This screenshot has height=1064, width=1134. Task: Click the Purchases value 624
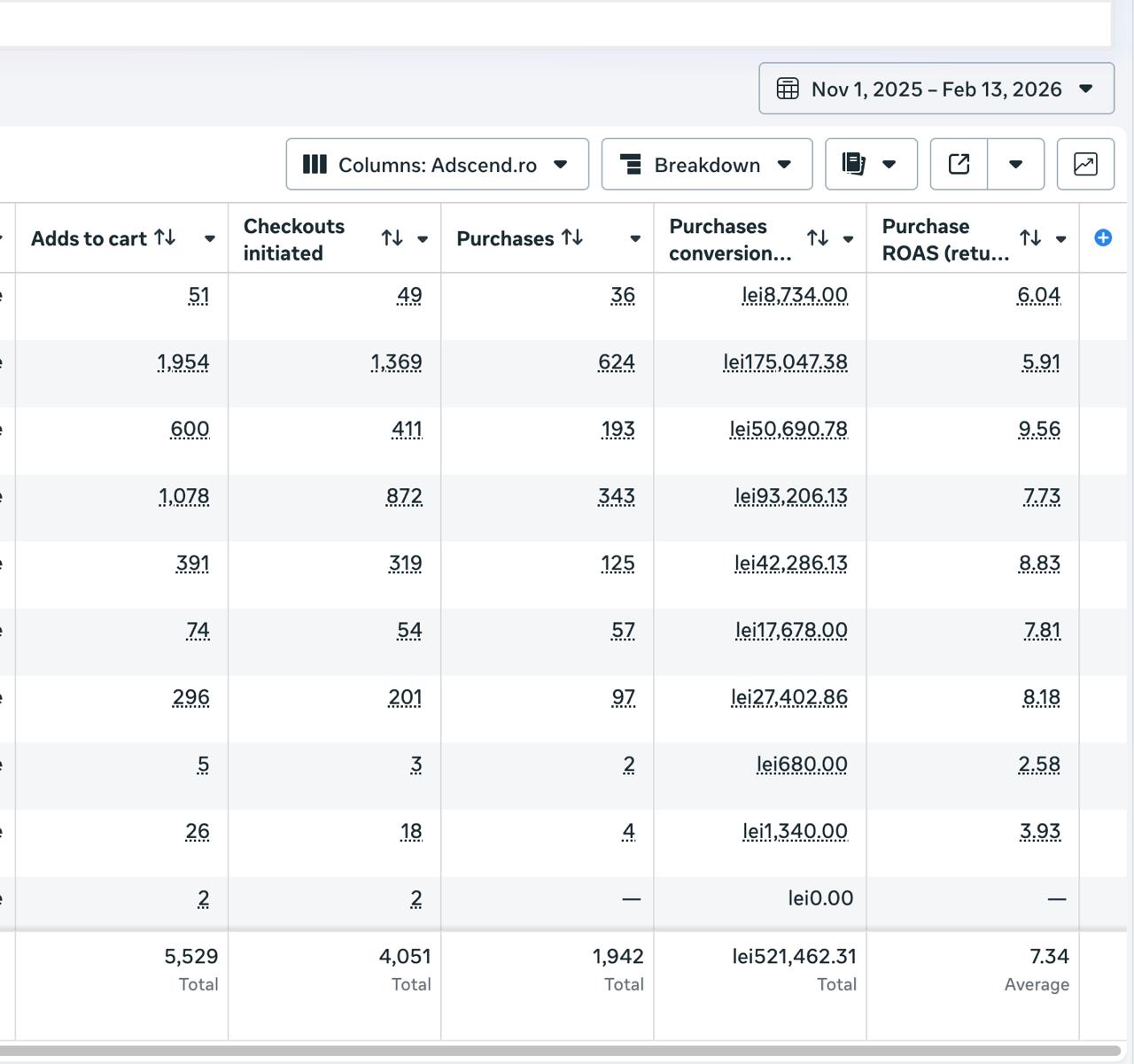coord(617,362)
